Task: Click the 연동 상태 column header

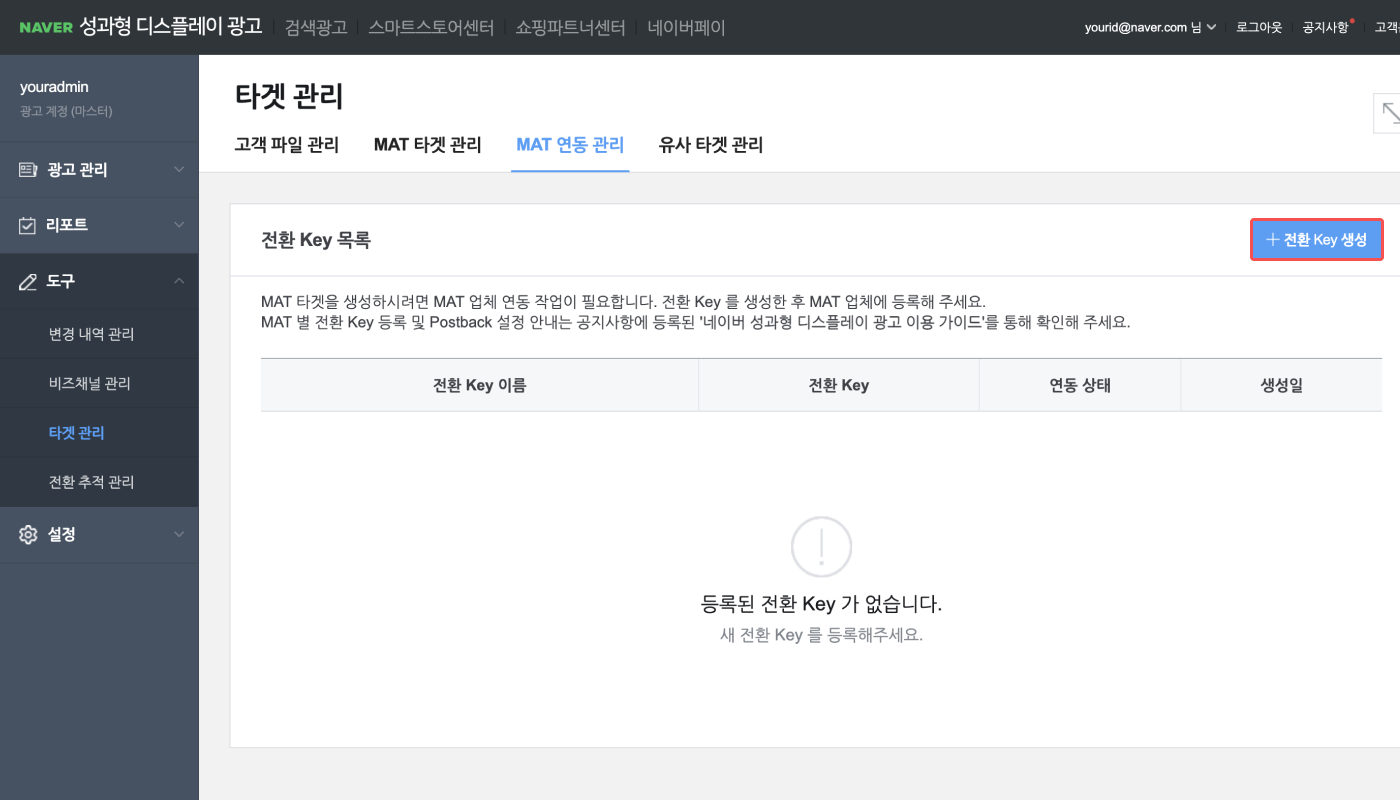Action: [x=1080, y=385]
